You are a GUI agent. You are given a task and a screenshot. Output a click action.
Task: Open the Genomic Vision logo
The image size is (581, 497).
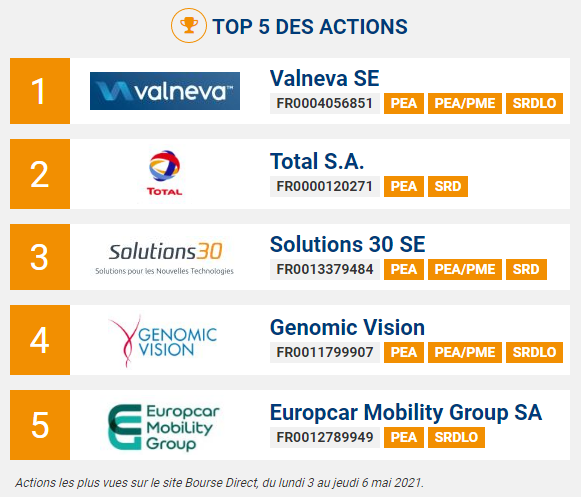coord(163,341)
